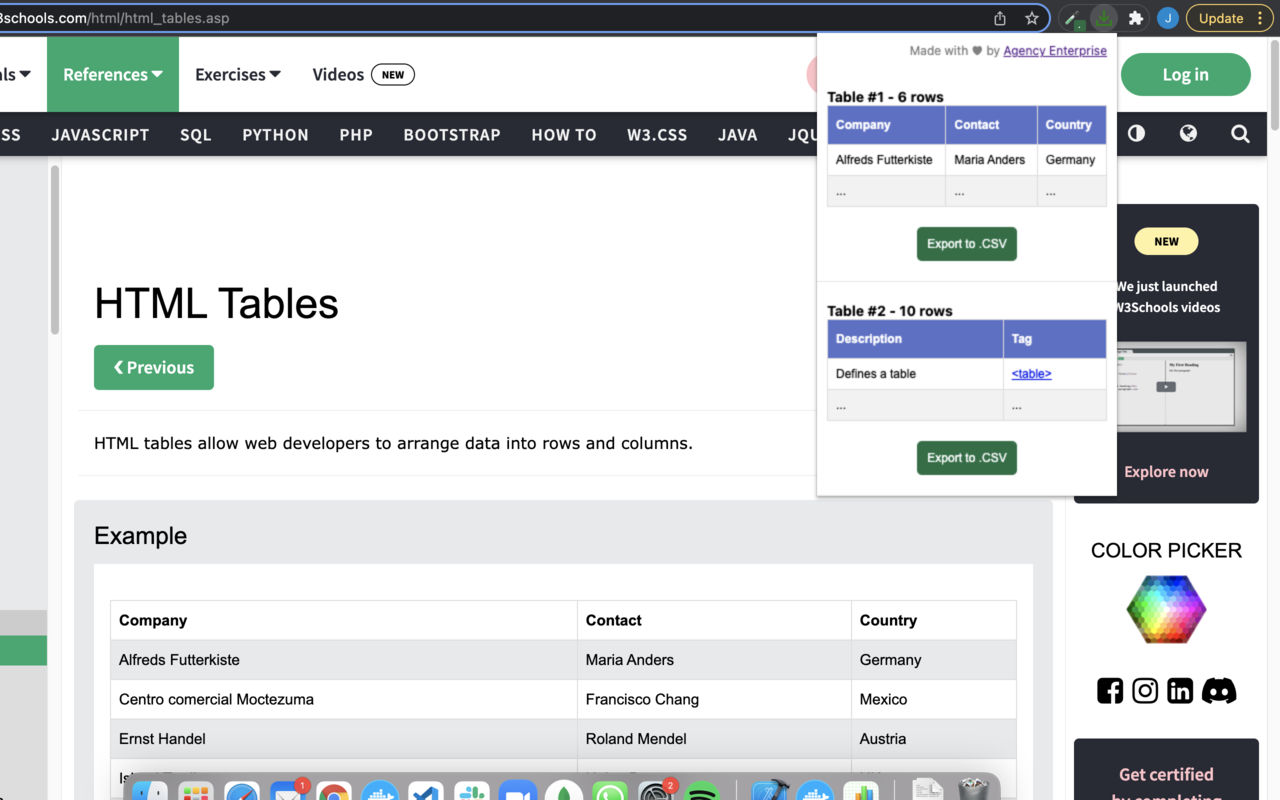The width and height of the screenshot is (1280, 800).
Task: Click the share icon in the address bar
Action: [998, 17]
